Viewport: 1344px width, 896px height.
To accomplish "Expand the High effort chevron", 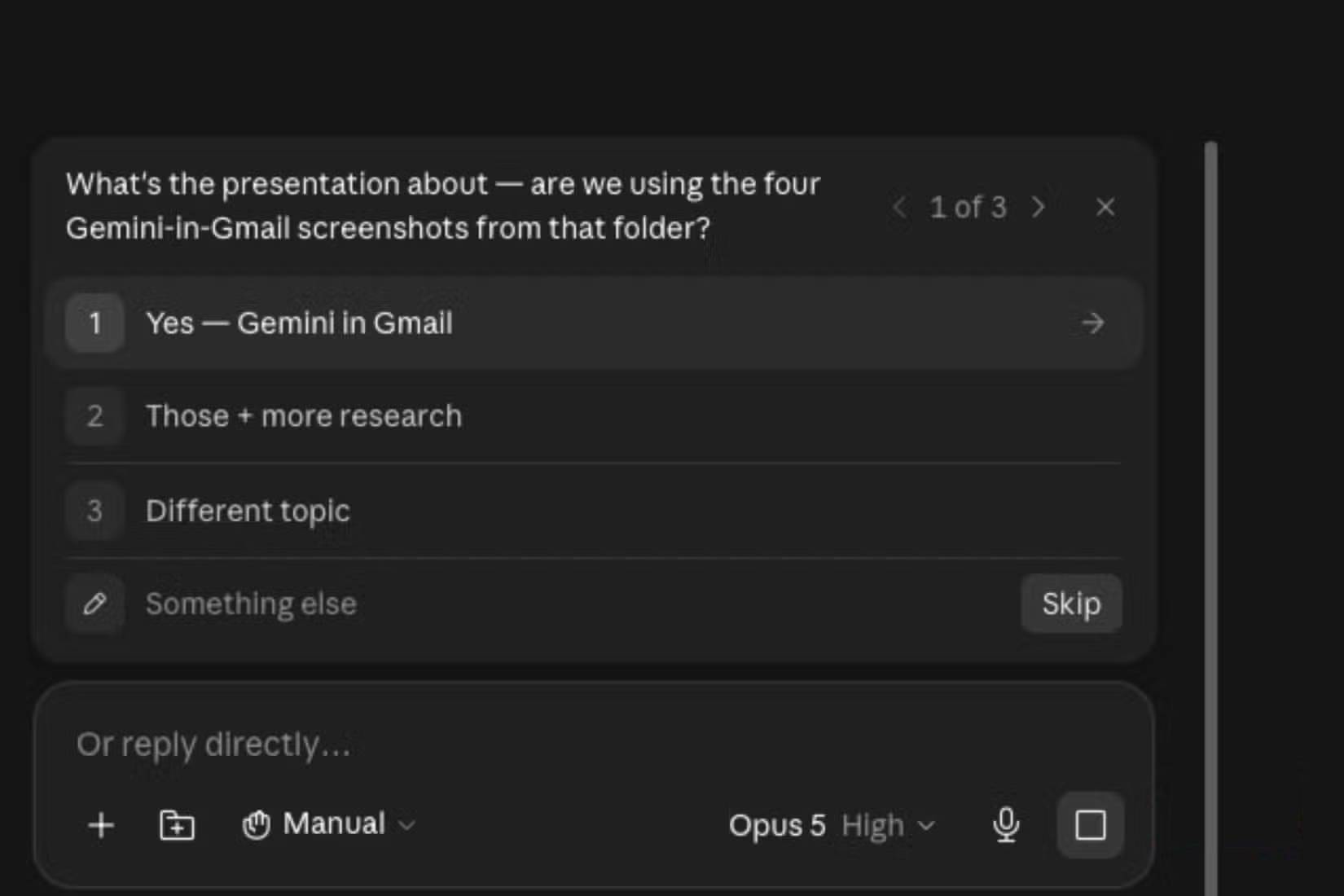I will pos(926,826).
